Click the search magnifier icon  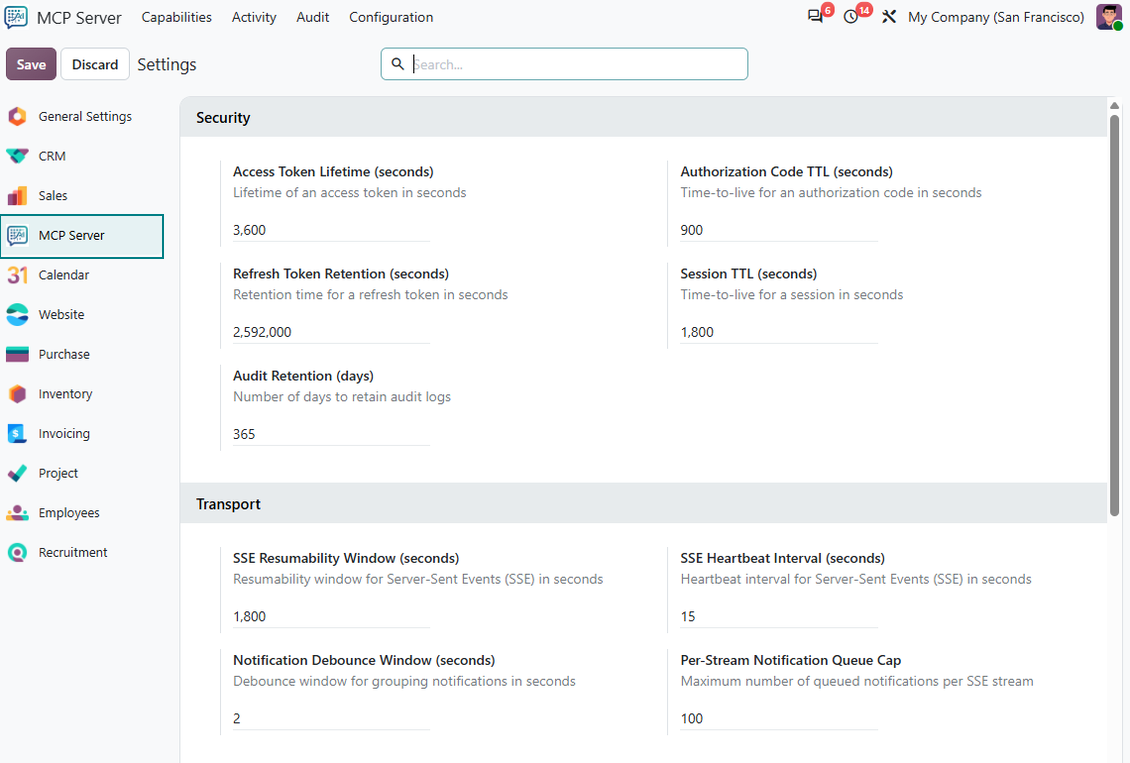tap(397, 64)
